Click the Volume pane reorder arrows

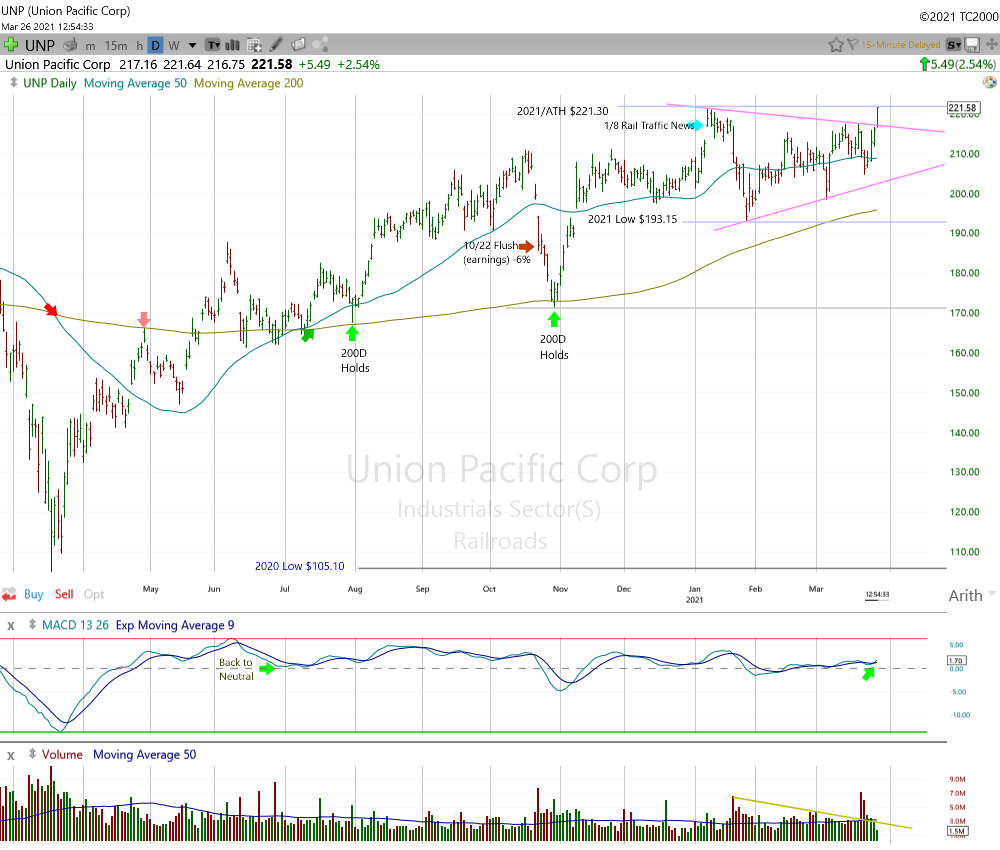[32, 754]
